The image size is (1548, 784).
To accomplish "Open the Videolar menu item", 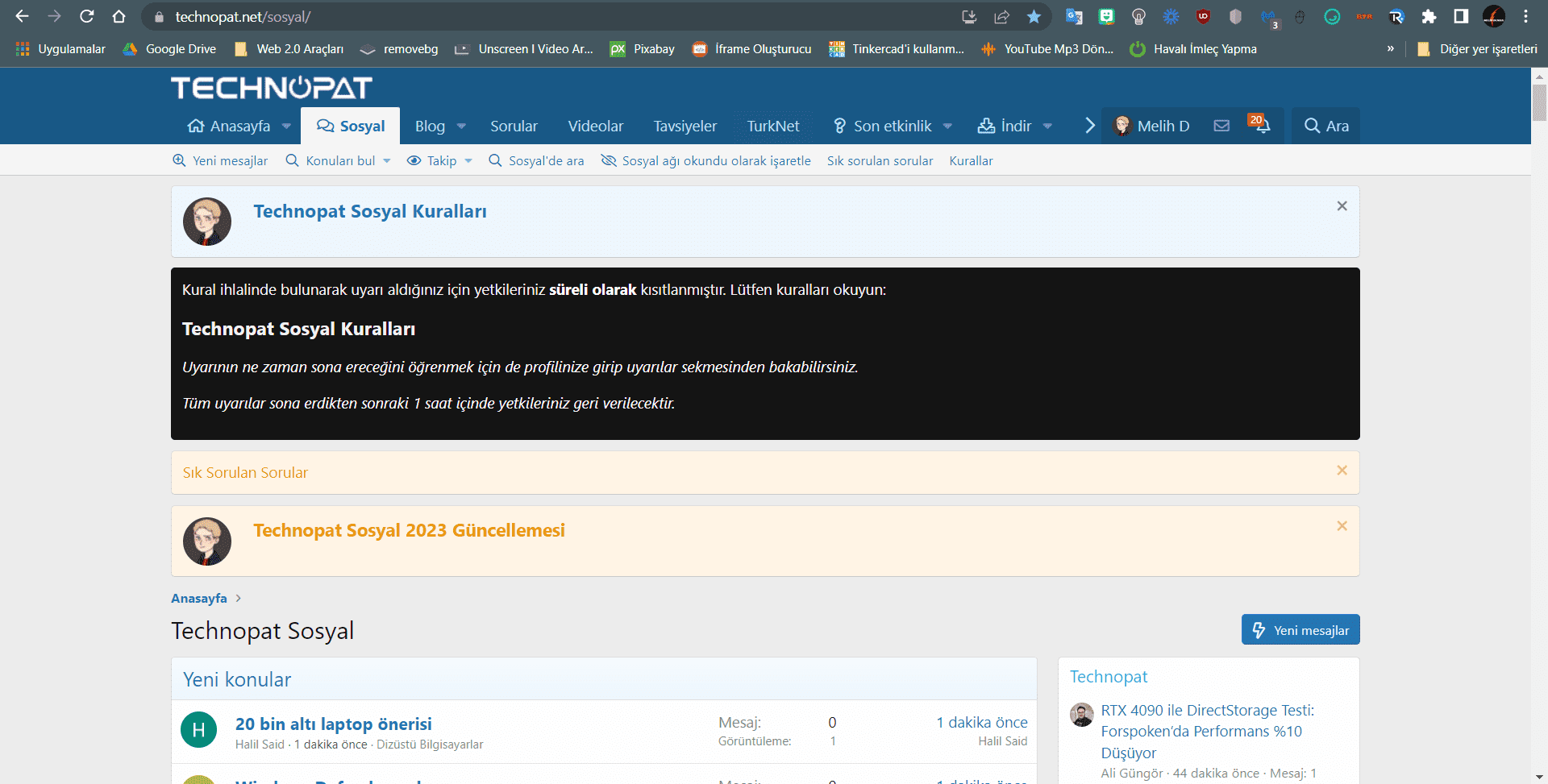I will click(x=595, y=127).
